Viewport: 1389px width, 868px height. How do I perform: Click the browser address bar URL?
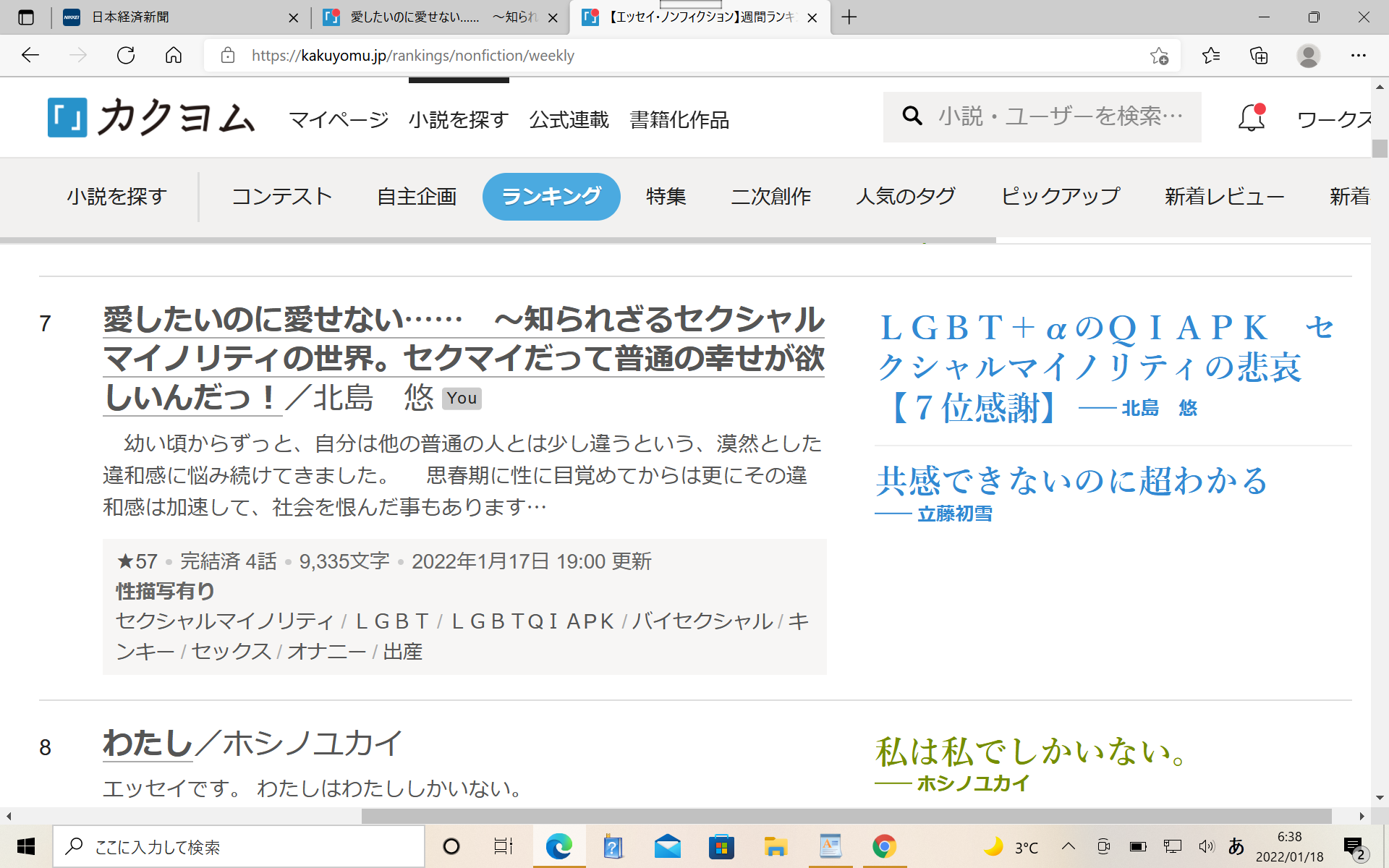(x=412, y=56)
